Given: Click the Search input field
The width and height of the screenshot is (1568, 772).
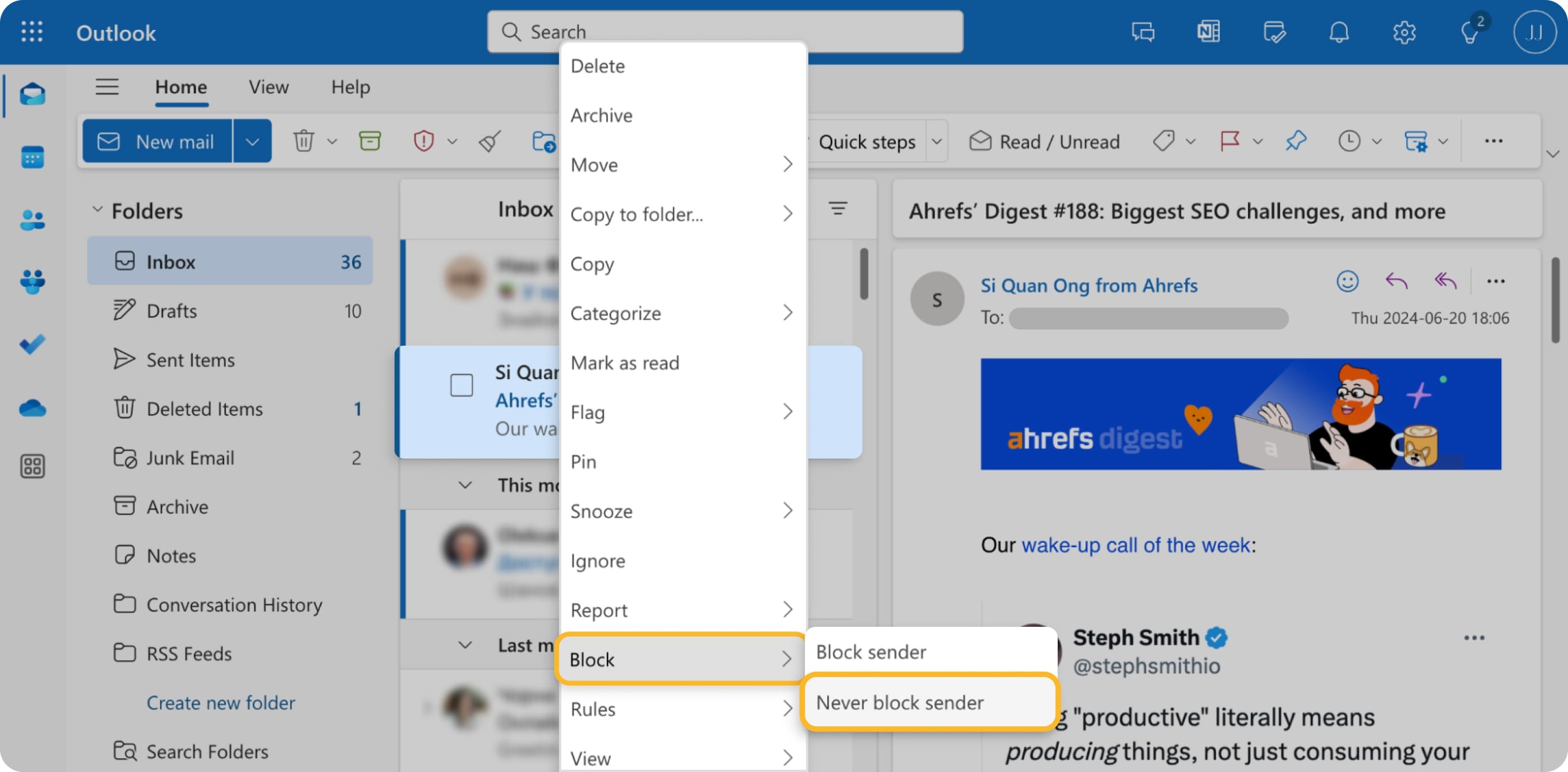Looking at the screenshot, I should pyautogui.click(x=725, y=32).
